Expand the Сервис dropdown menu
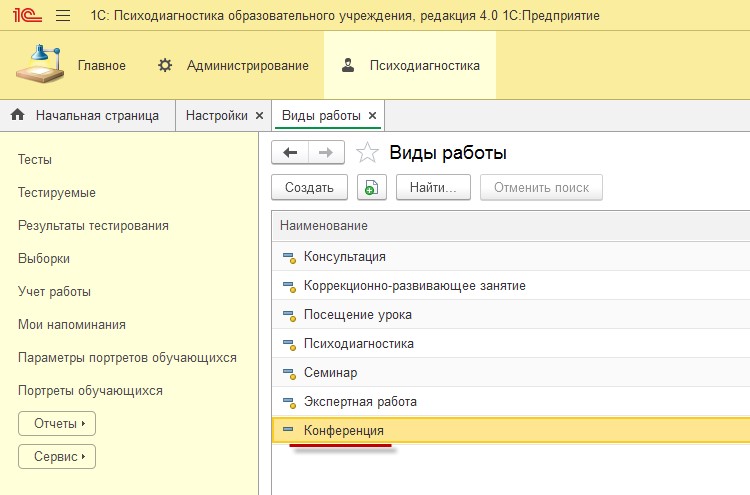The image size is (750, 495). click(x=57, y=456)
